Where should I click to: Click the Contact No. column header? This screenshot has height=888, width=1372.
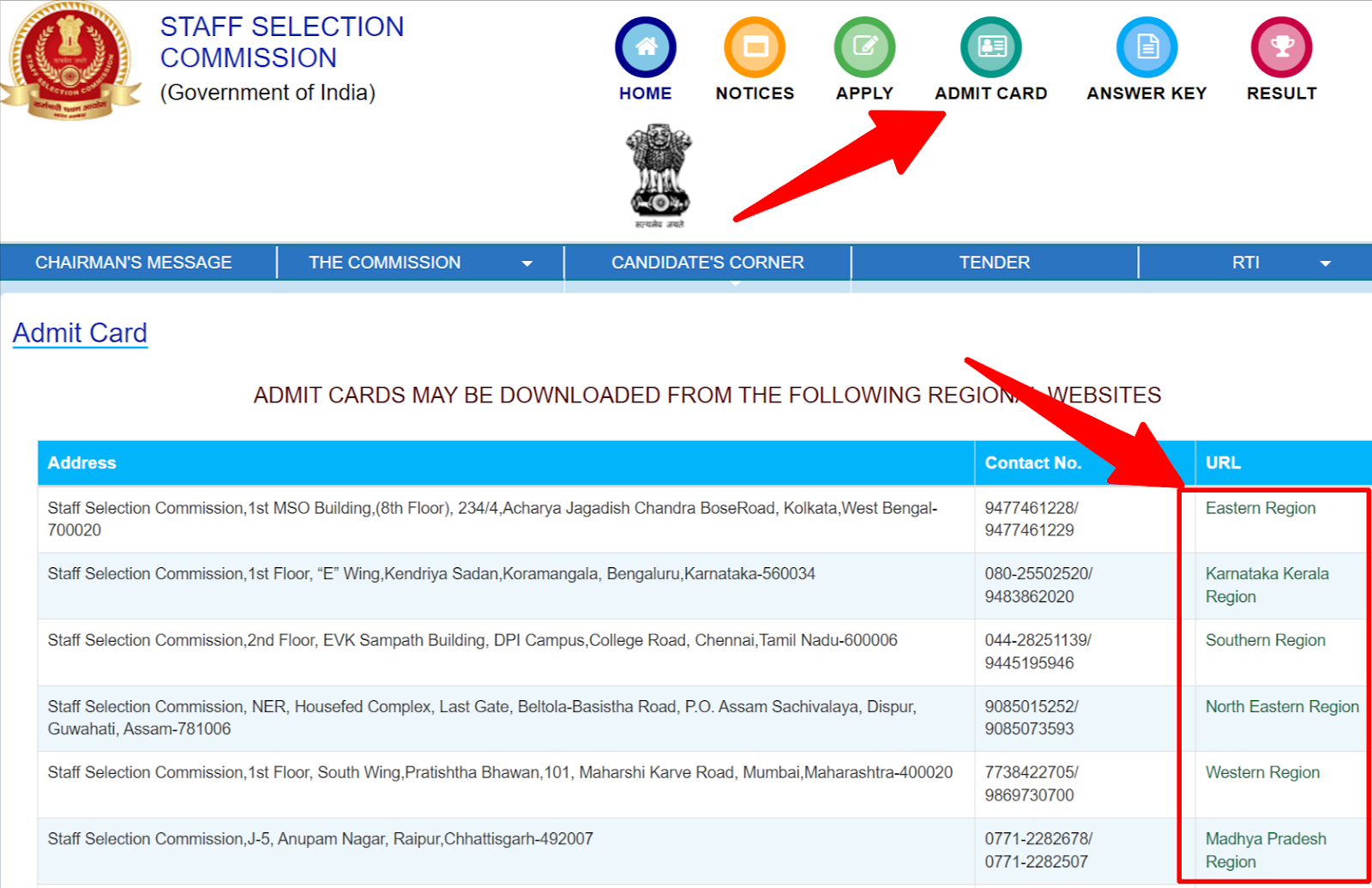point(1085,463)
